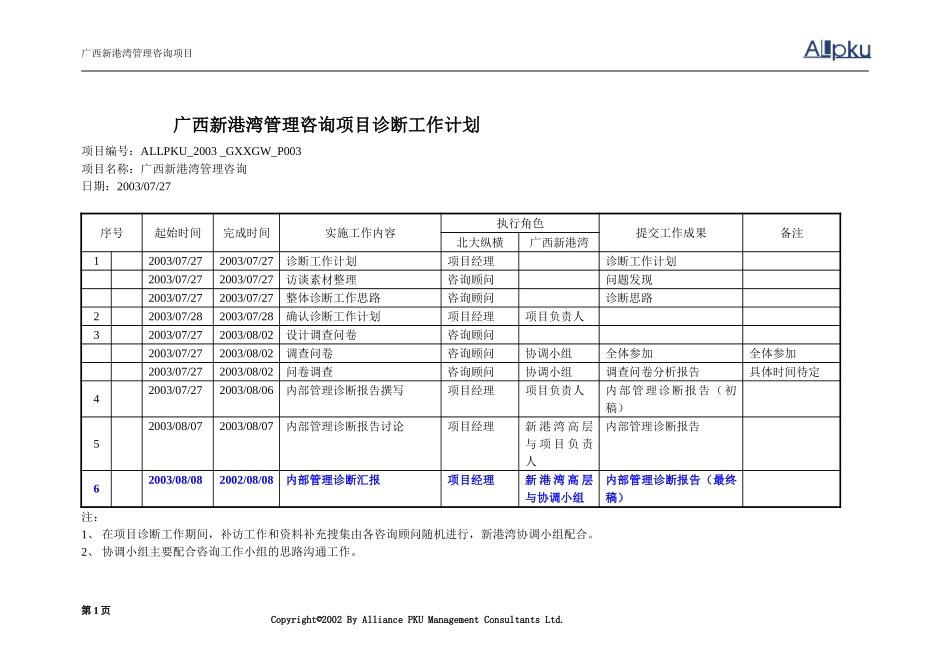The image size is (950, 672).
Task: Click the blue 内部管理诊断报告（最终稿）cell
Action: pos(671,488)
